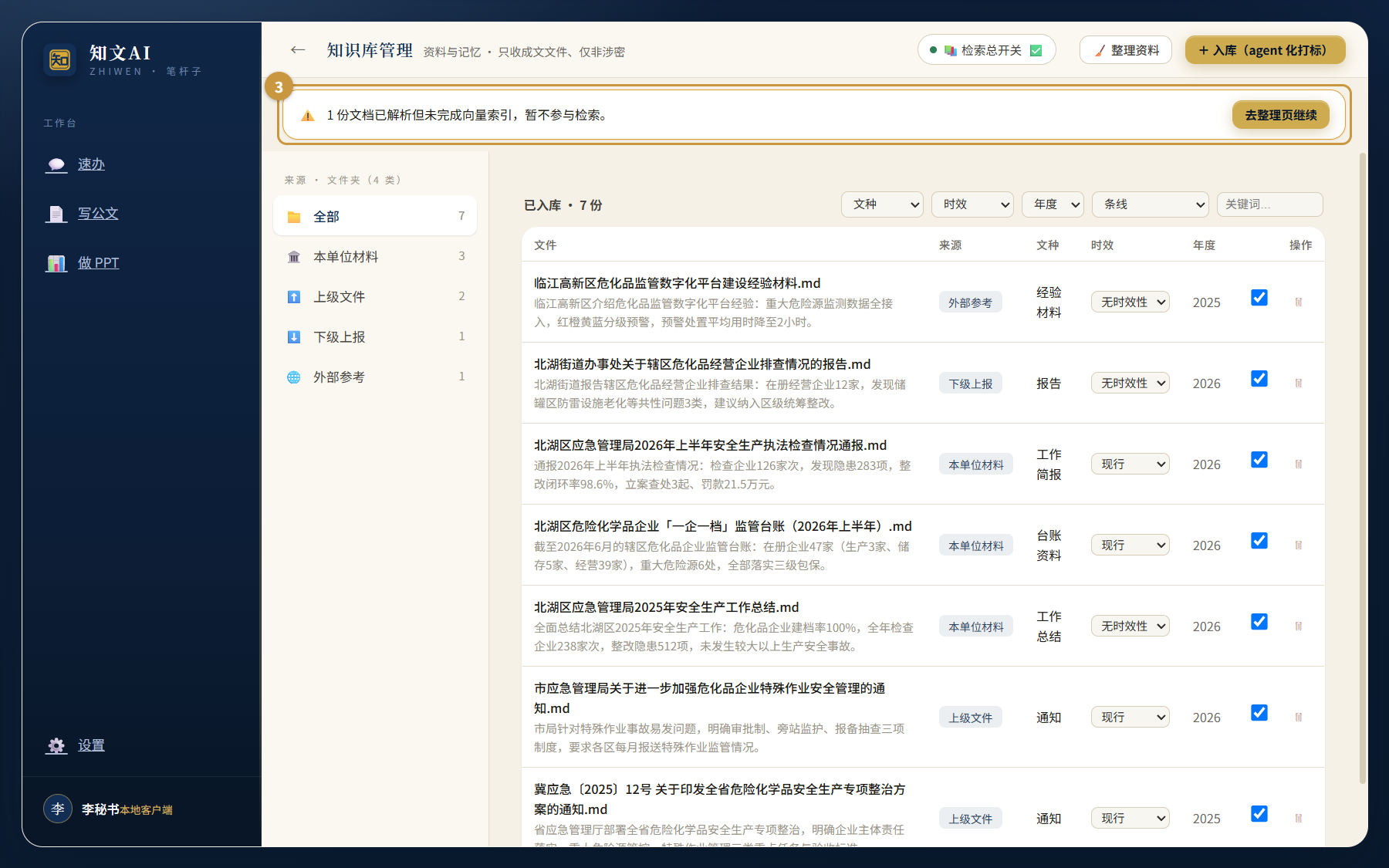
Task: Click the 去整理页继续 button
Action: (x=1281, y=115)
